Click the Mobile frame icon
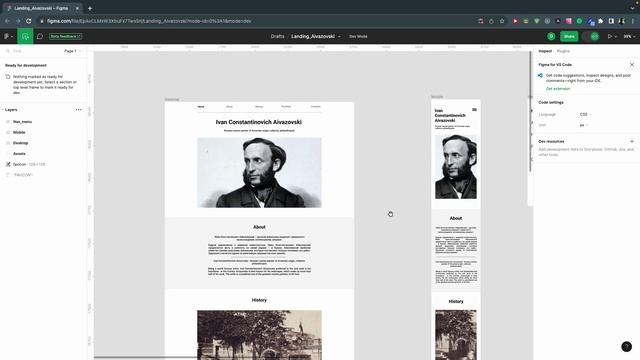Screen dimensions: 640x360 [x=8, y=132]
